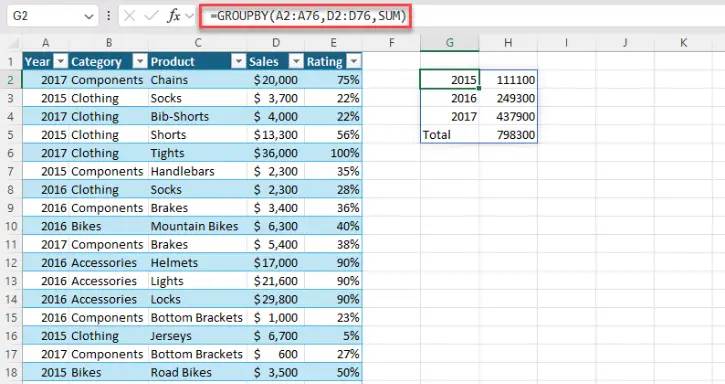Click the Insert Function fx icon

point(174,16)
